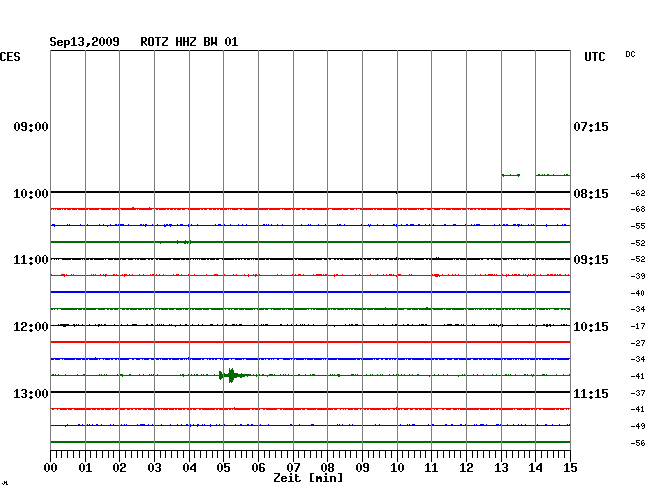The height and width of the screenshot is (494, 650).
Task: Click the station label "ROTZ HHZ BW 01"
Action: [x=189, y=42]
